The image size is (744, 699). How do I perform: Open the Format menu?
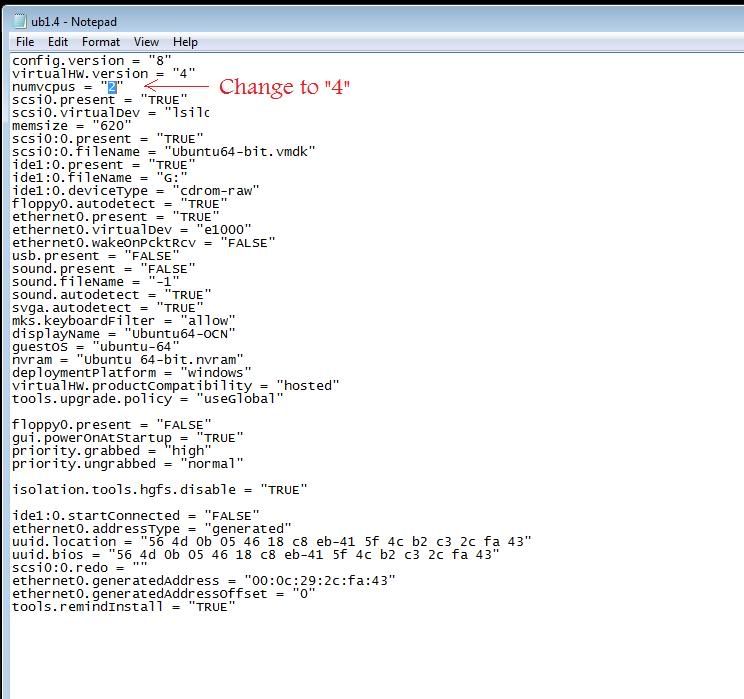pos(101,42)
